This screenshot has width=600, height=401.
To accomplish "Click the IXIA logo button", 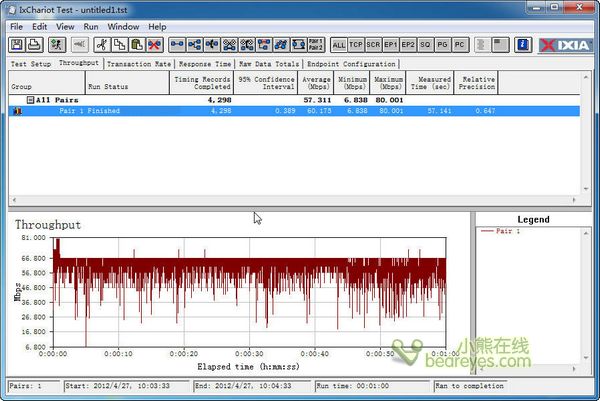I will tap(565, 45).
